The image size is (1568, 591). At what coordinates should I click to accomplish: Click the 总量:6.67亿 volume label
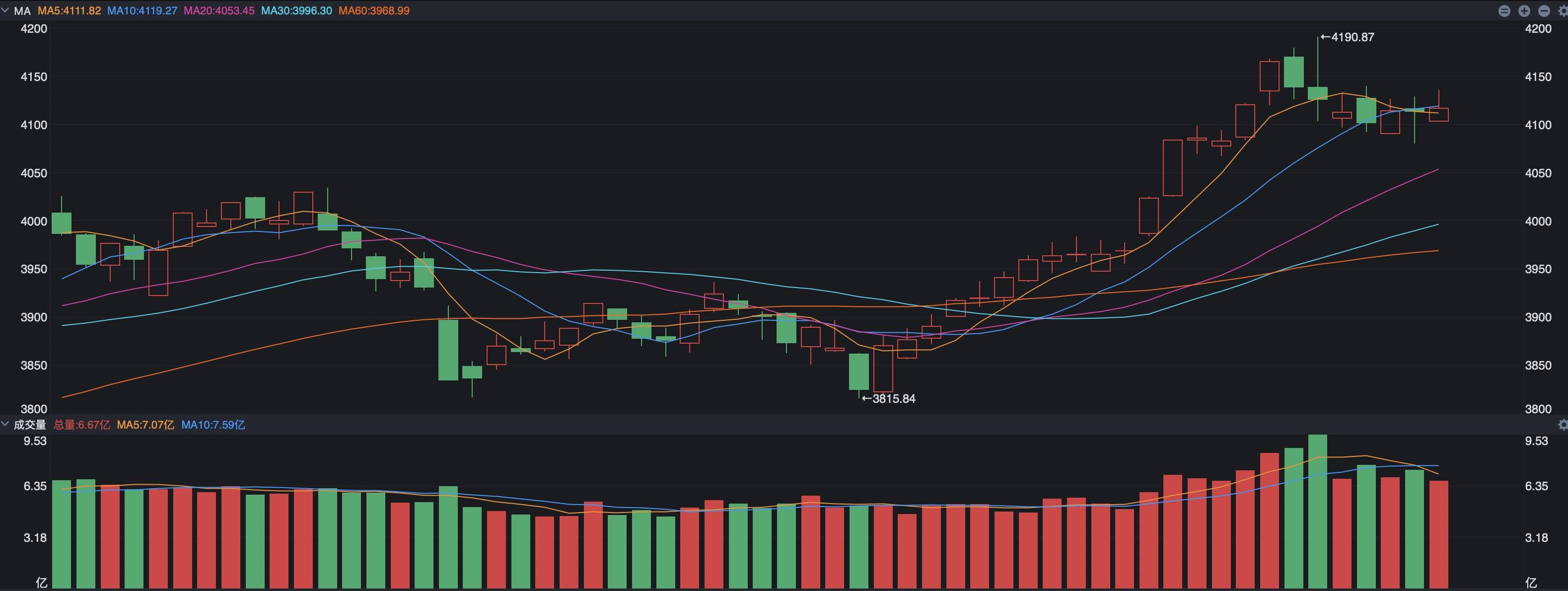81,425
